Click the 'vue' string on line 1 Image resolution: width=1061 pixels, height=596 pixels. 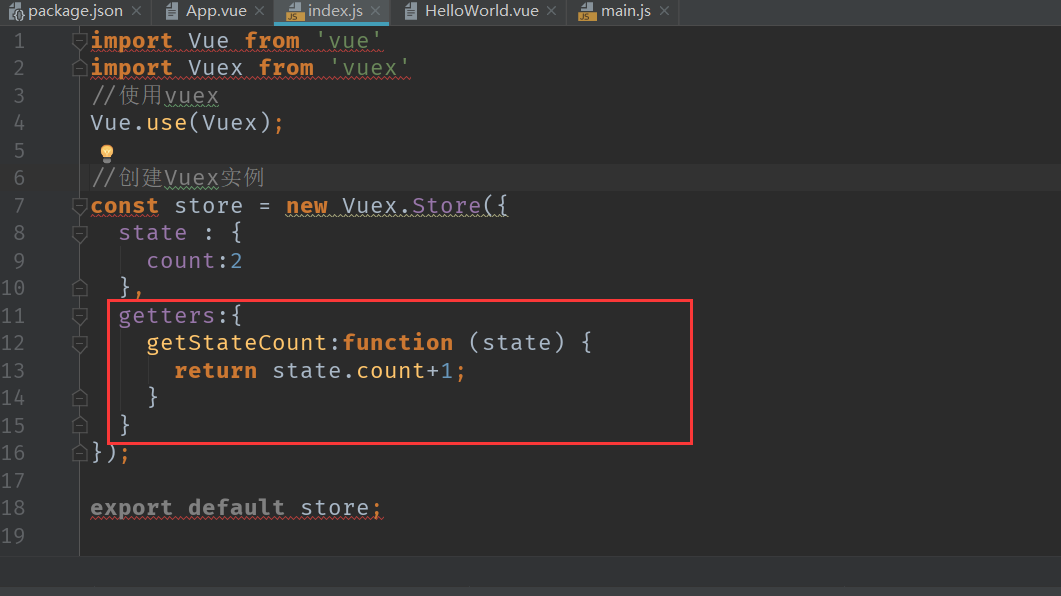tap(348, 41)
